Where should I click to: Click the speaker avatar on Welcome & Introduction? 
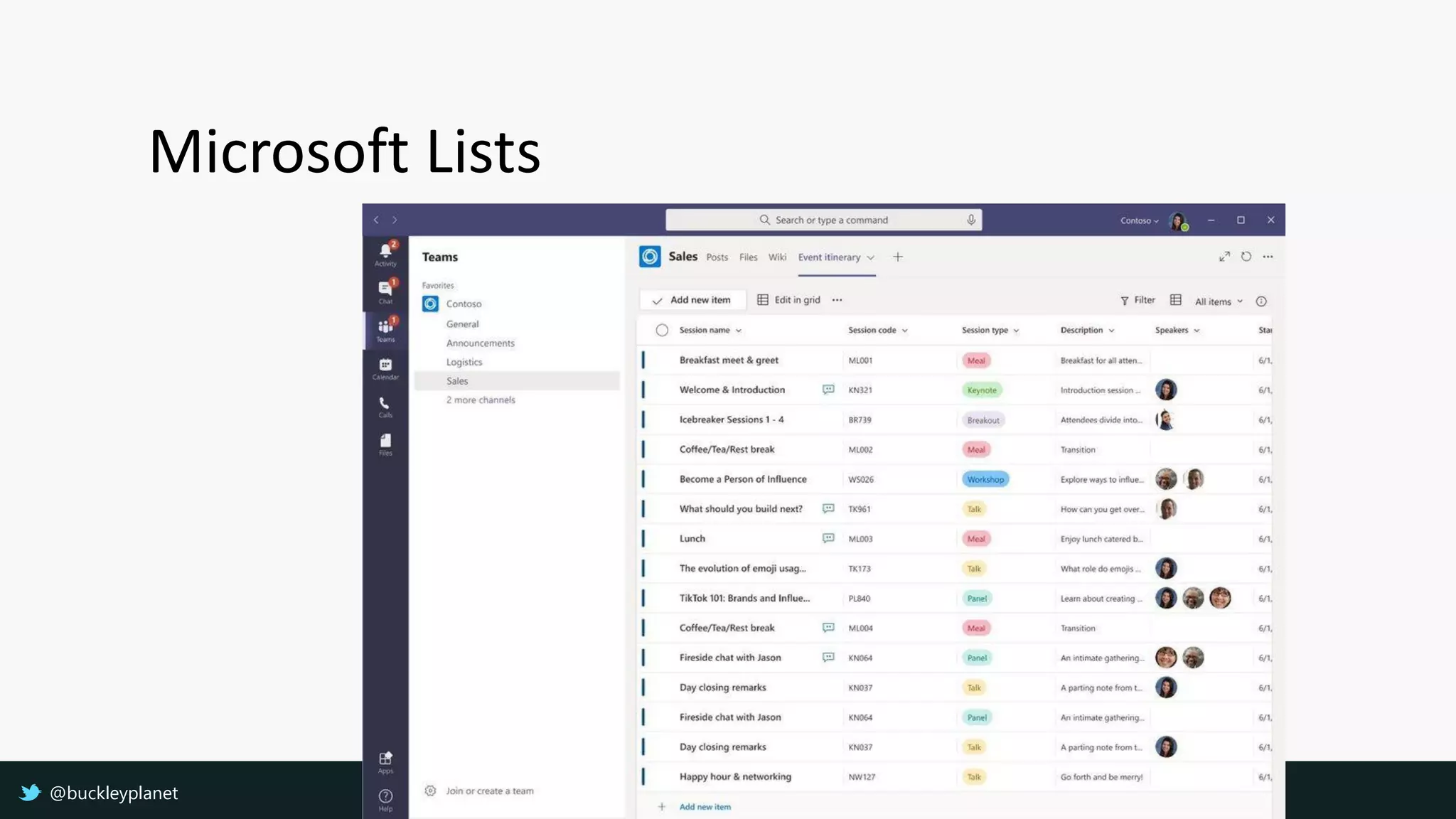pyautogui.click(x=1166, y=390)
